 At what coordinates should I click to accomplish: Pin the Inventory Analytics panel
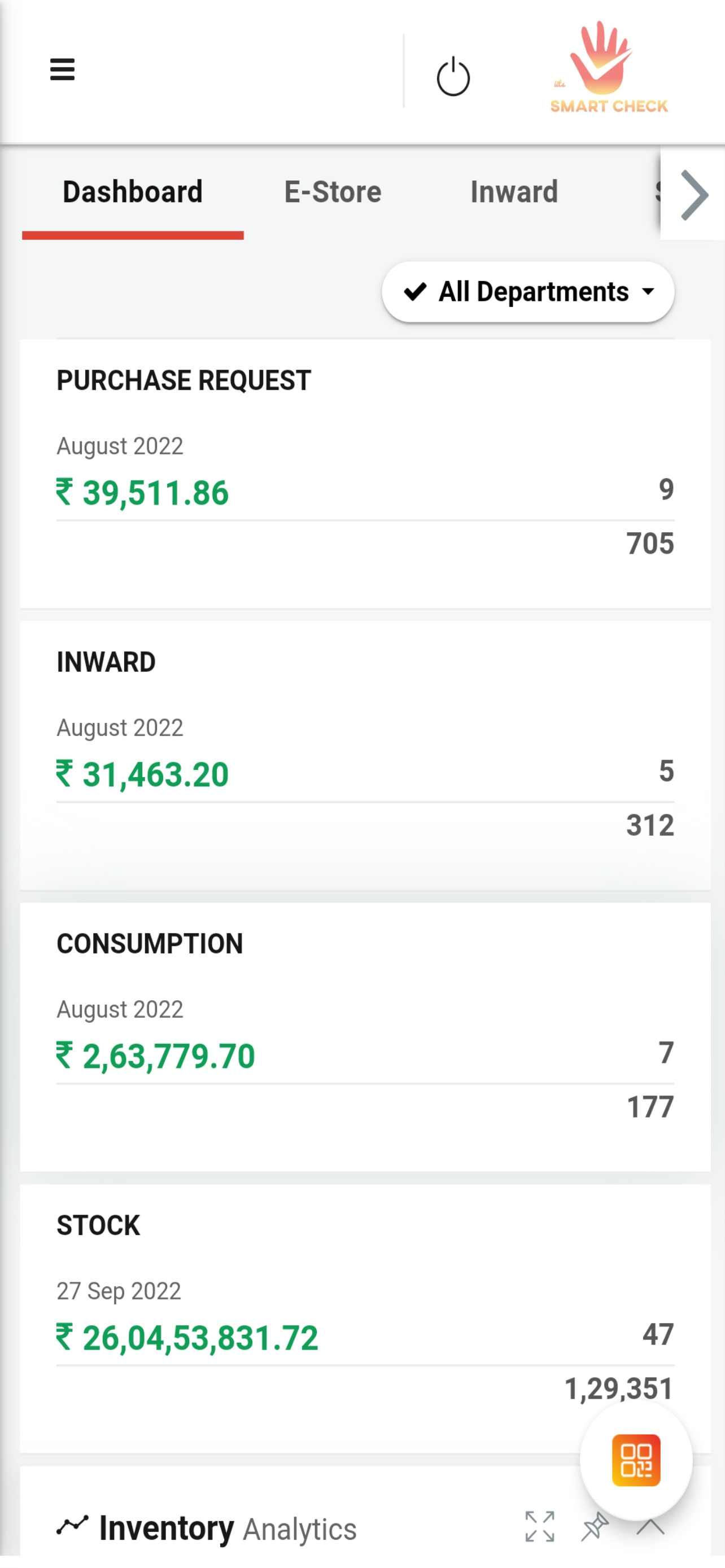pos(595,1527)
